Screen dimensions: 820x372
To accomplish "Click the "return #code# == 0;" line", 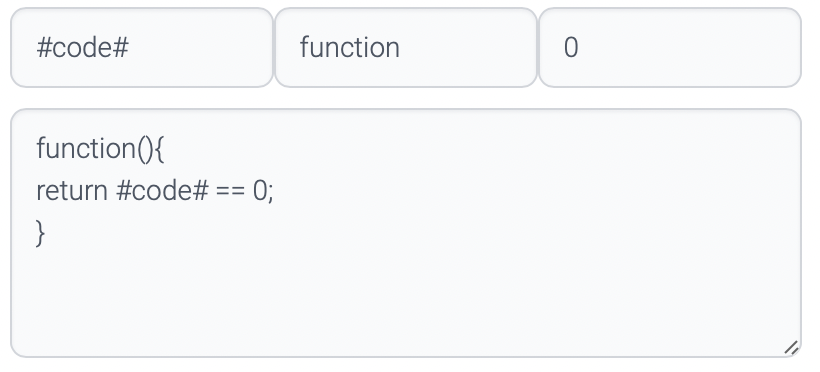I will tap(155, 190).
